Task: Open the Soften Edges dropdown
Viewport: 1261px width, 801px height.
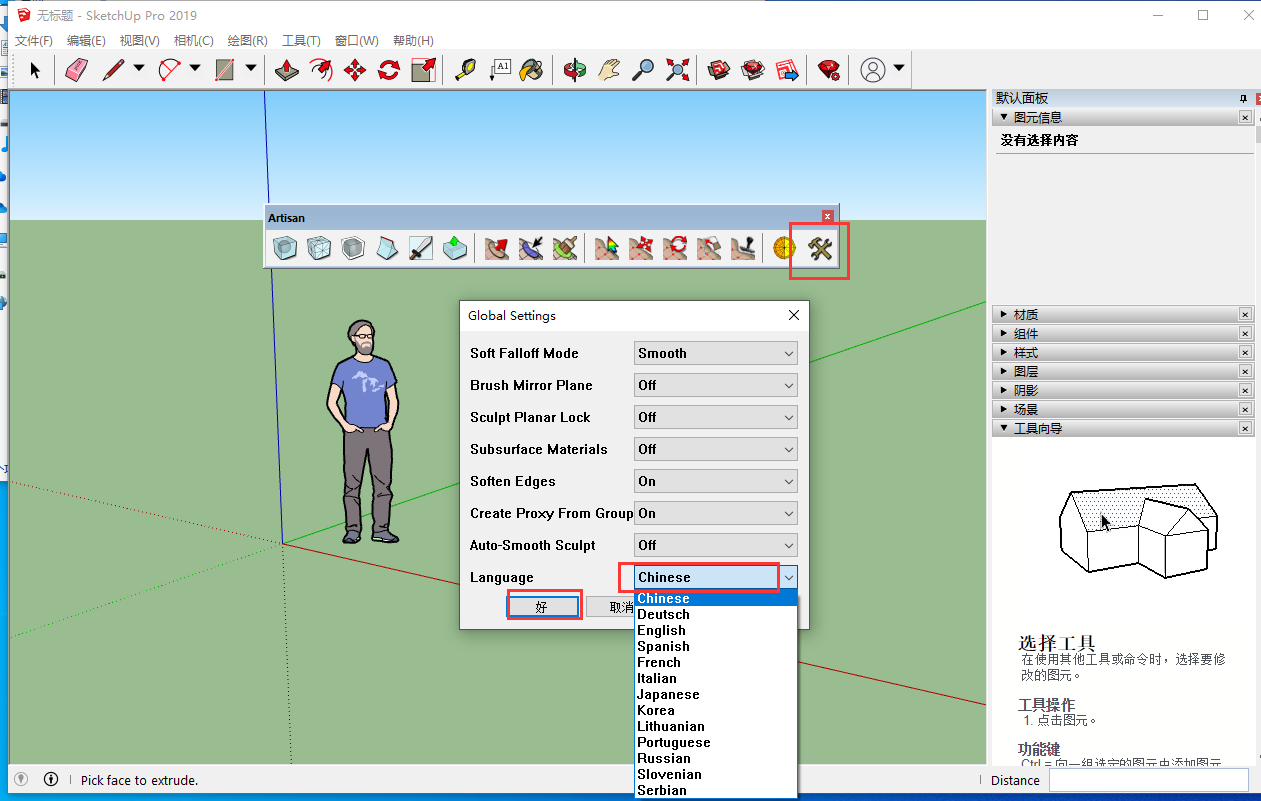Action: point(716,481)
